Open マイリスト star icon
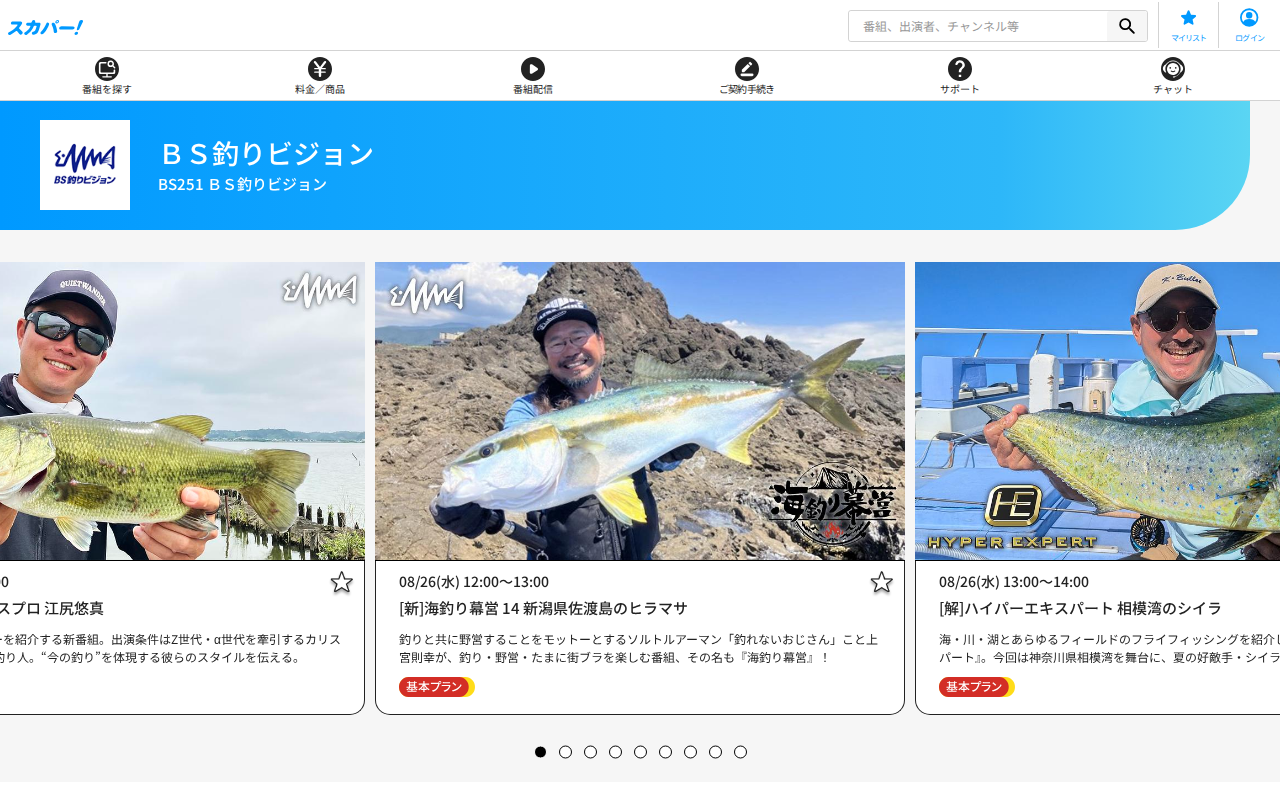The image size is (1280, 800). 1189,25
